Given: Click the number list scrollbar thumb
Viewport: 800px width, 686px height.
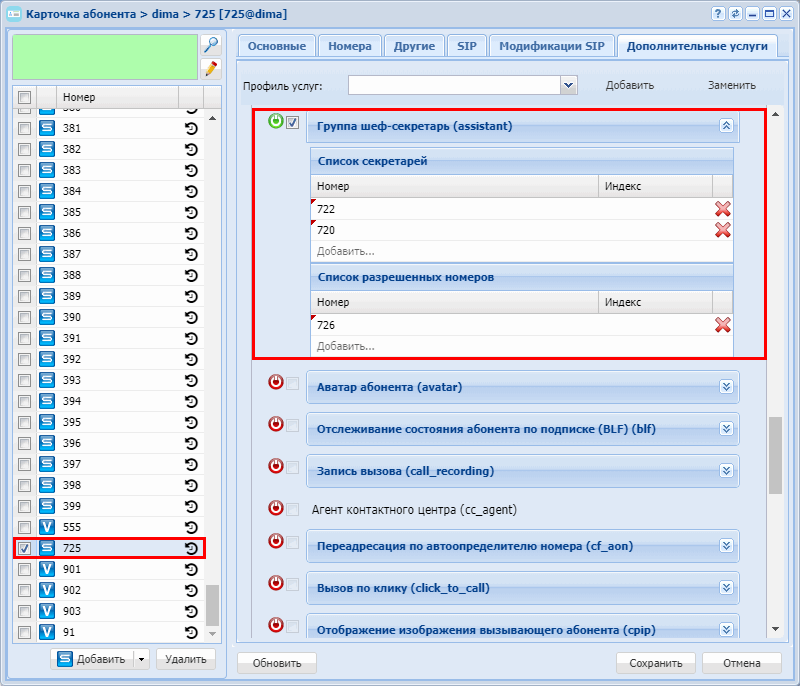Looking at the screenshot, I should coord(212,605).
